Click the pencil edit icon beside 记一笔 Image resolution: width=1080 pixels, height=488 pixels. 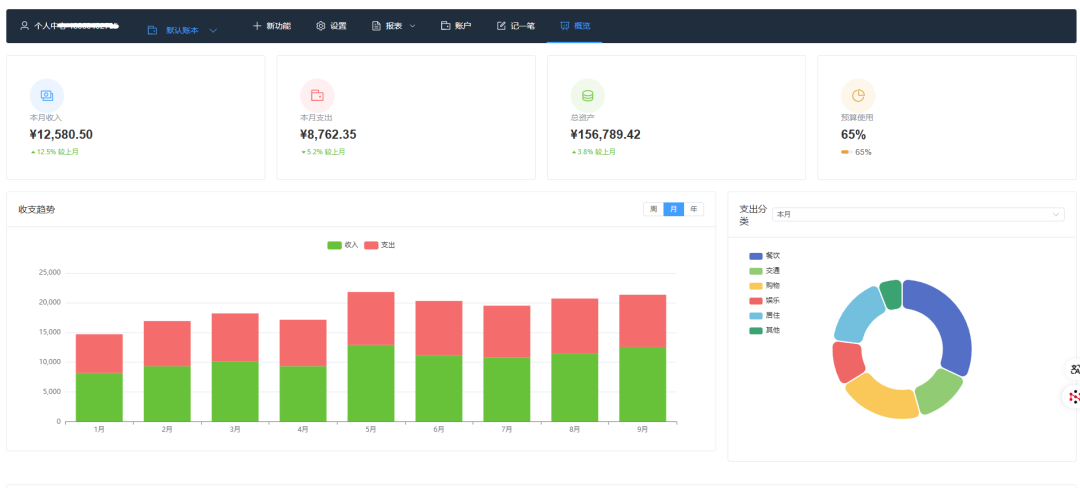tap(501, 26)
